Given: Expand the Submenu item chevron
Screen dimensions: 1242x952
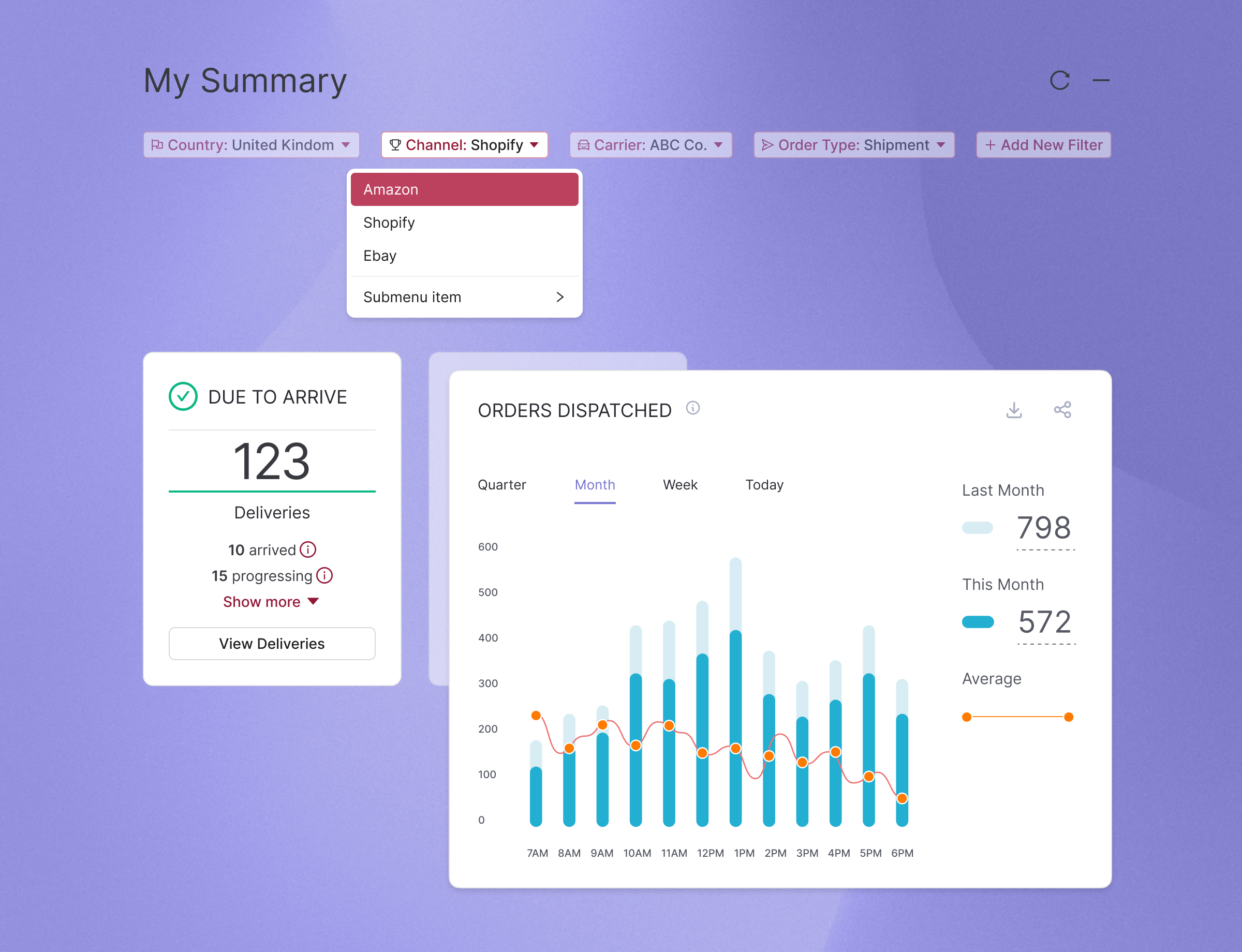Looking at the screenshot, I should tap(560, 297).
